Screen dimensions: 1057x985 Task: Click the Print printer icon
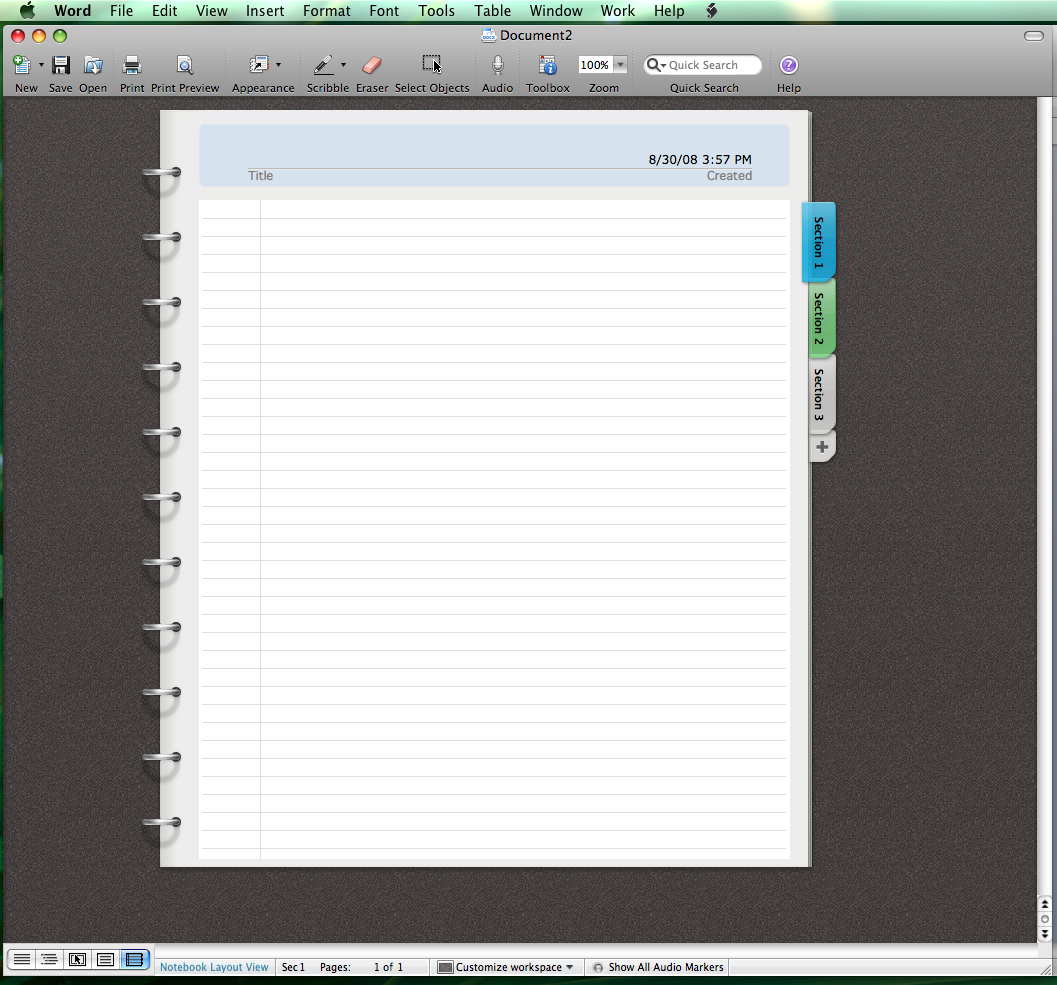(131, 65)
